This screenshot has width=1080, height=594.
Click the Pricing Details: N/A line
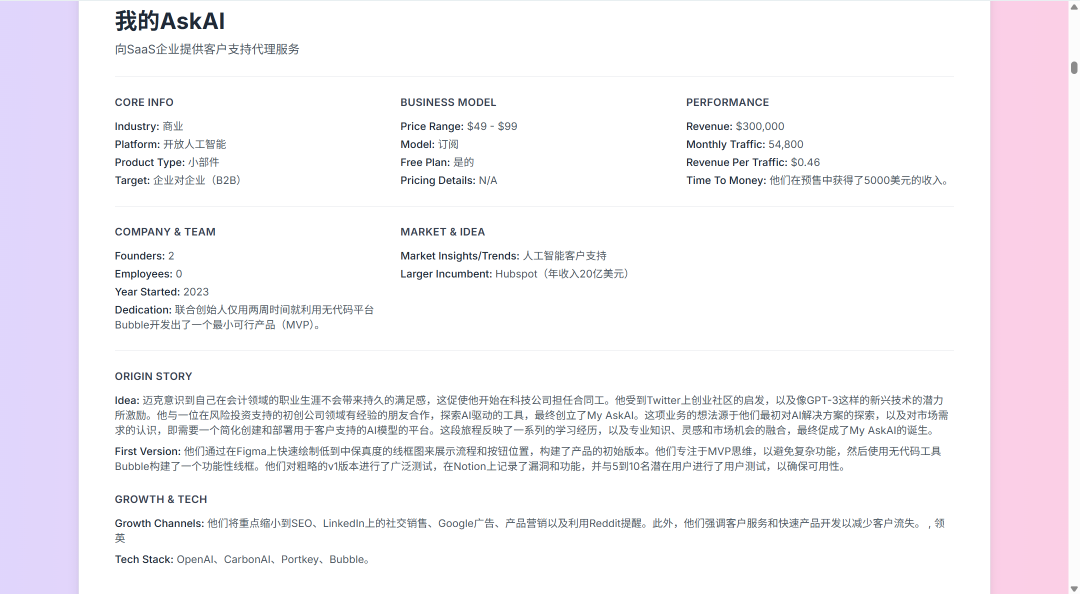point(449,180)
